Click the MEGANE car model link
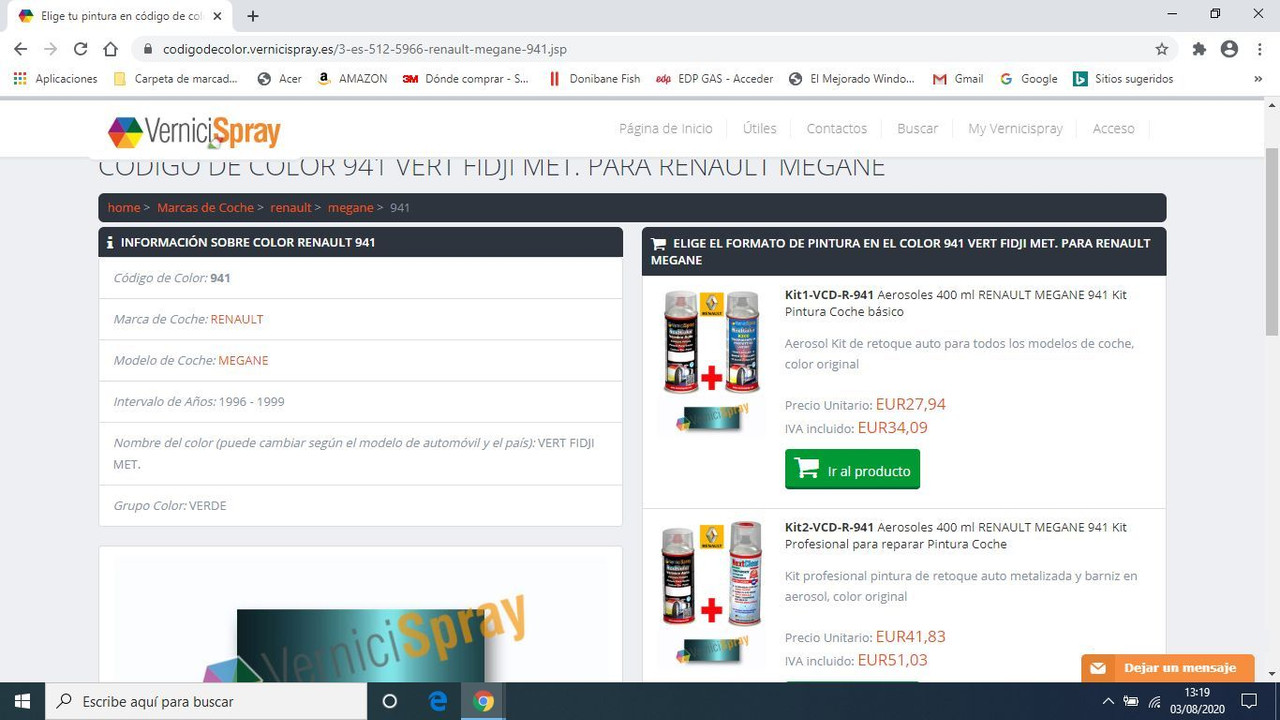This screenshot has width=1280, height=720. coord(243,360)
